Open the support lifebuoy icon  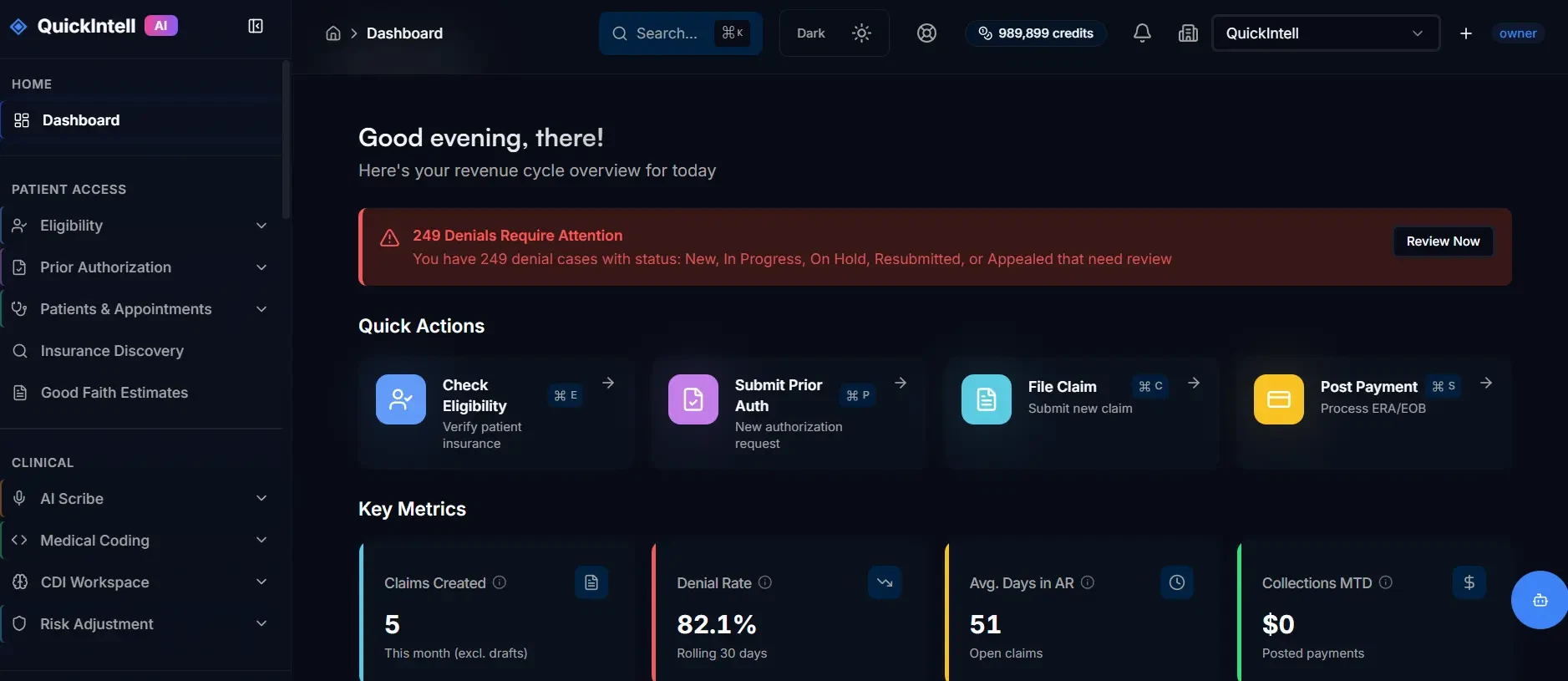[926, 33]
